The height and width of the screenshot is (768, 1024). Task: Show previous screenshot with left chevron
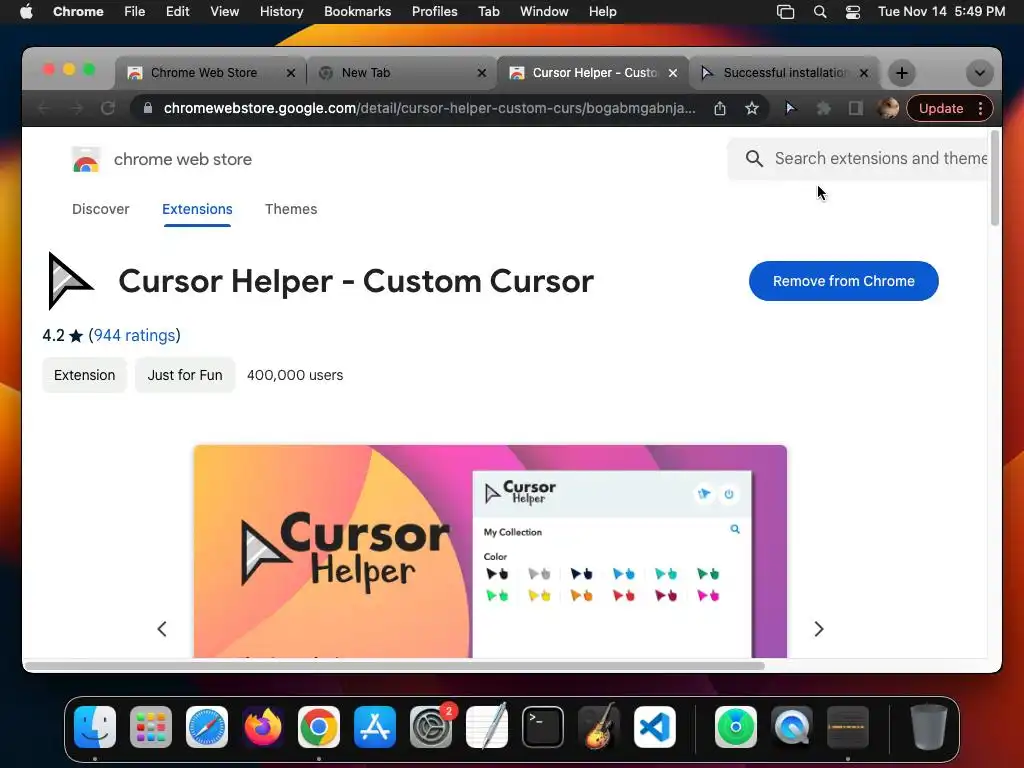[162, 629]
